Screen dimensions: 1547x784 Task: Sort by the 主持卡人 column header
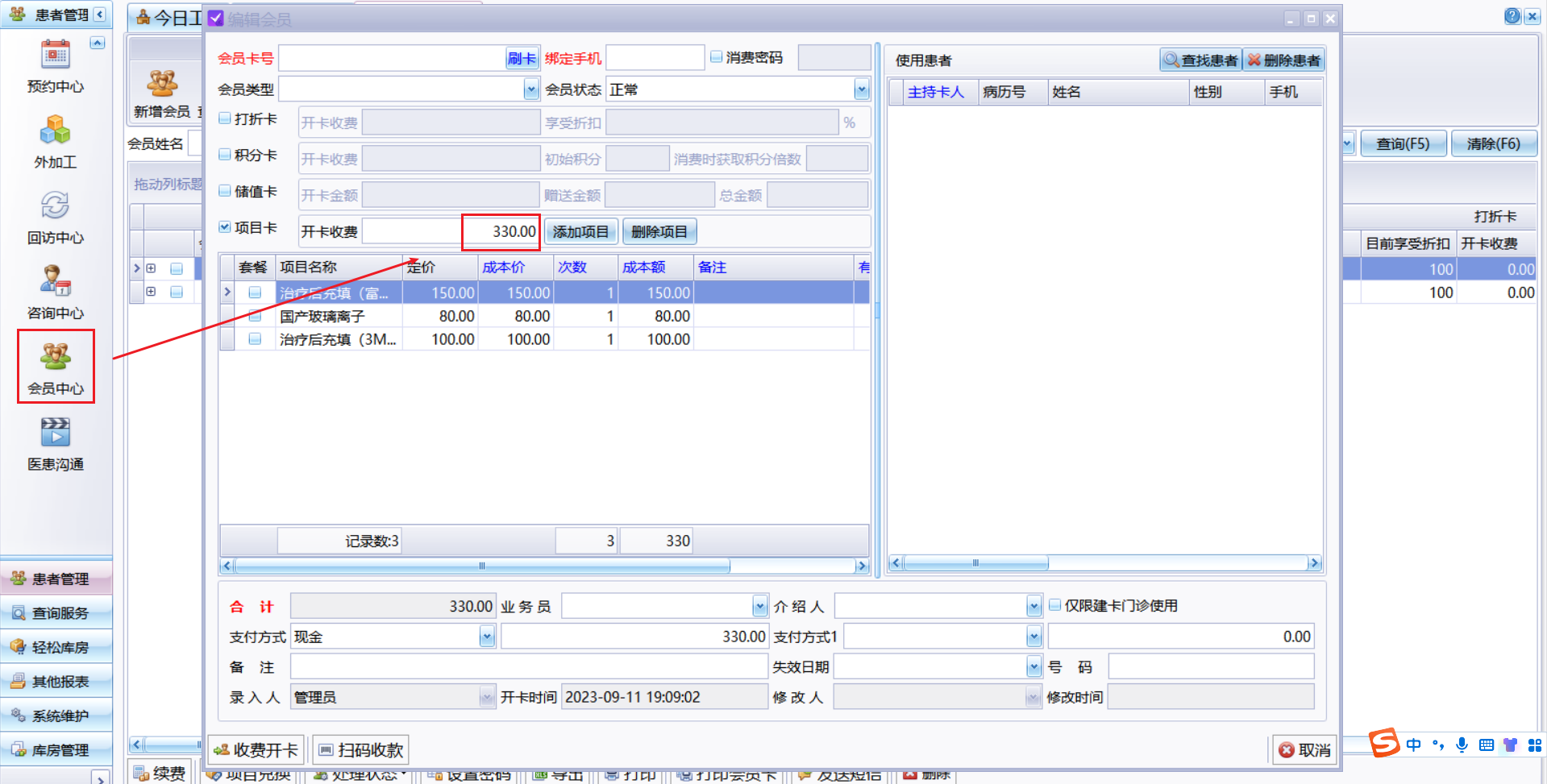point(941,92)
